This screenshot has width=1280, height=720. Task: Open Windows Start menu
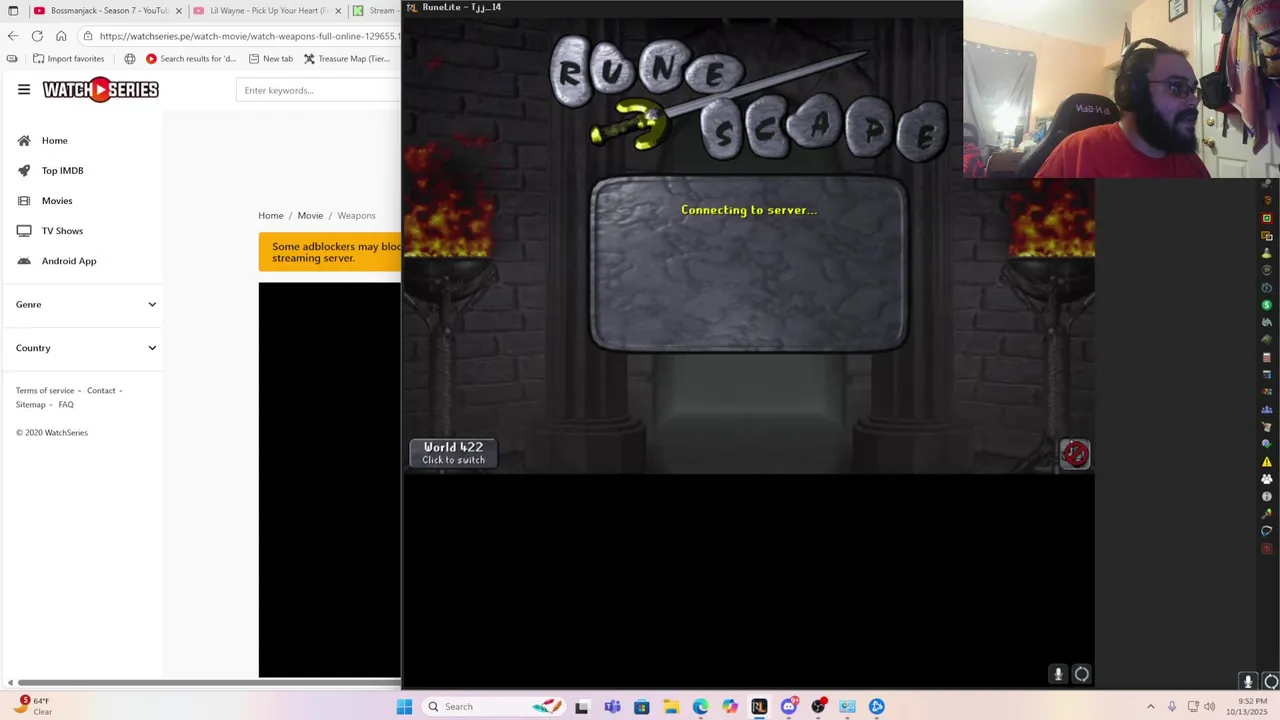(x=404, y=707)
